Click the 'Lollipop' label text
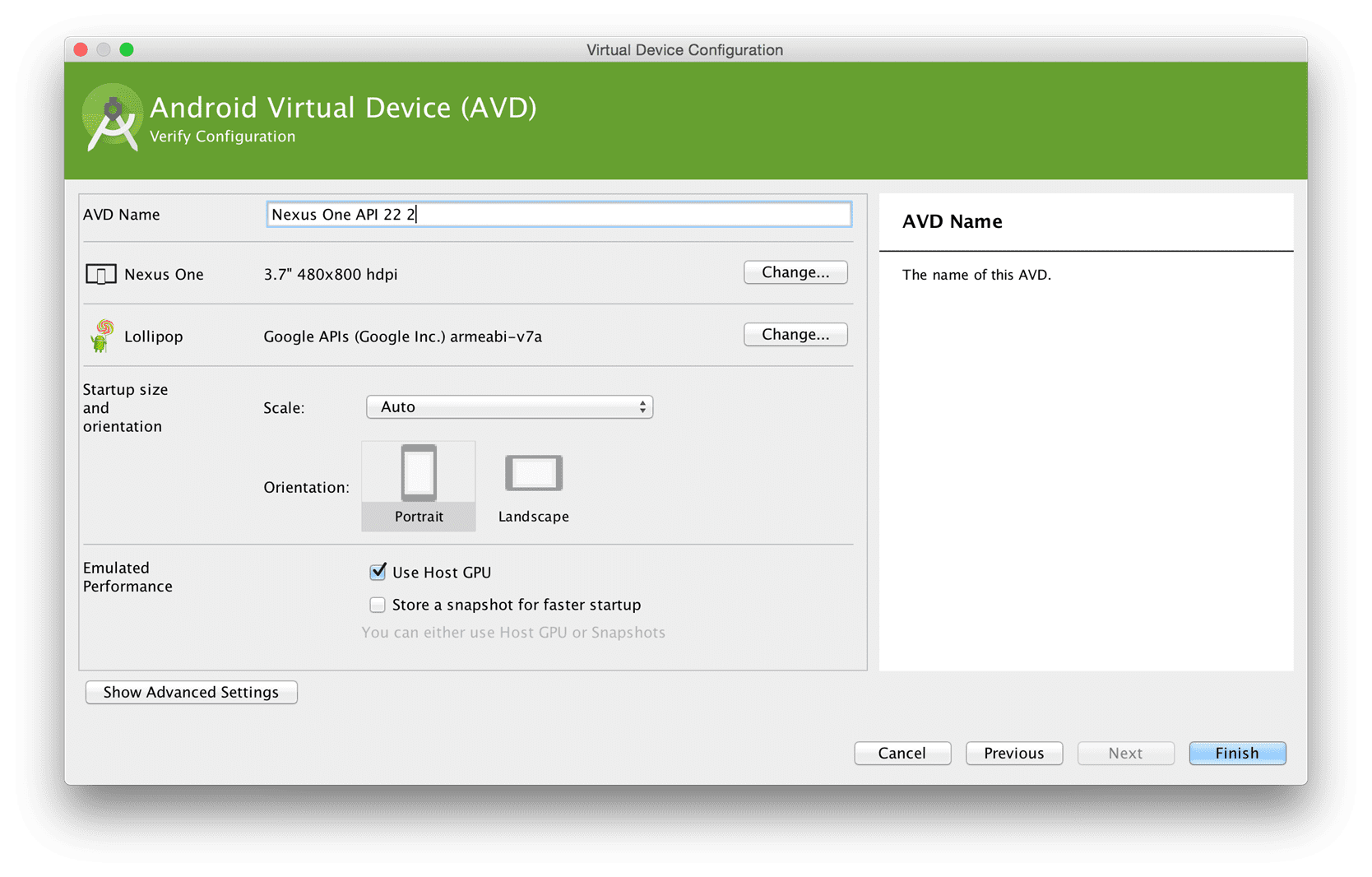Image resolution: width=1372 pixels, height=877 pixels. [154, 336]
